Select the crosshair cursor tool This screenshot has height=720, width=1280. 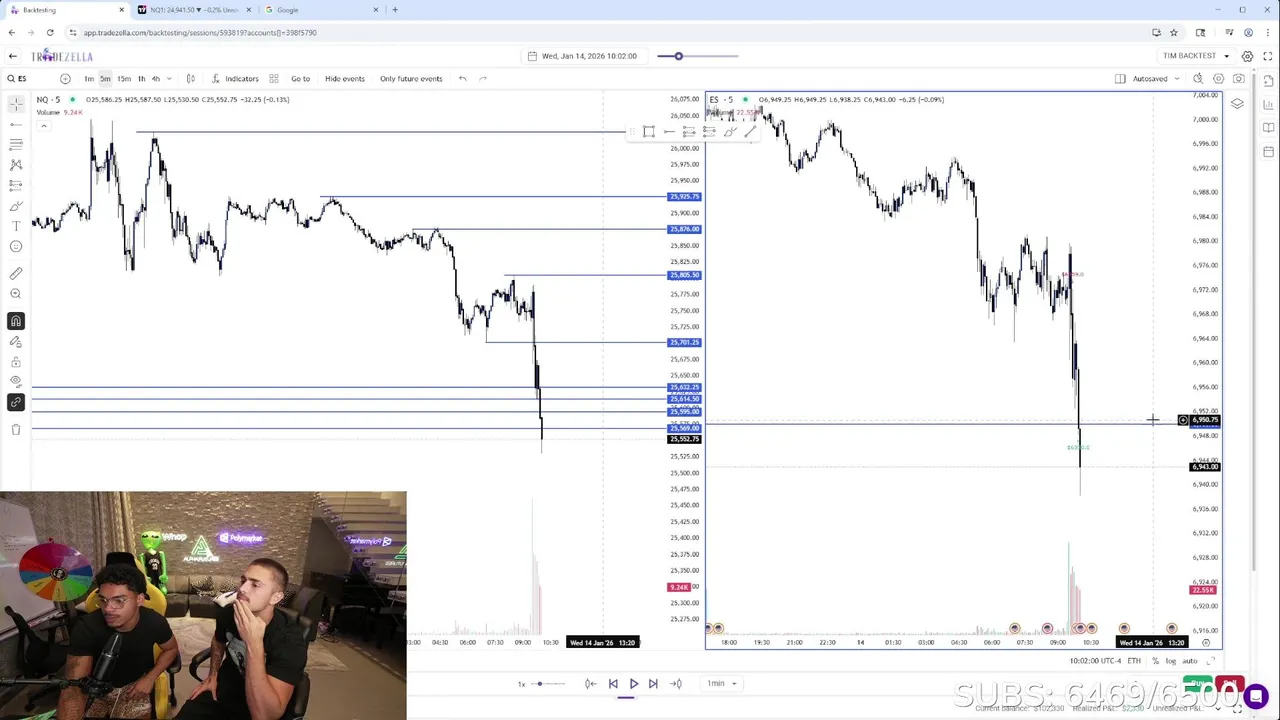[x=16, y=103]
